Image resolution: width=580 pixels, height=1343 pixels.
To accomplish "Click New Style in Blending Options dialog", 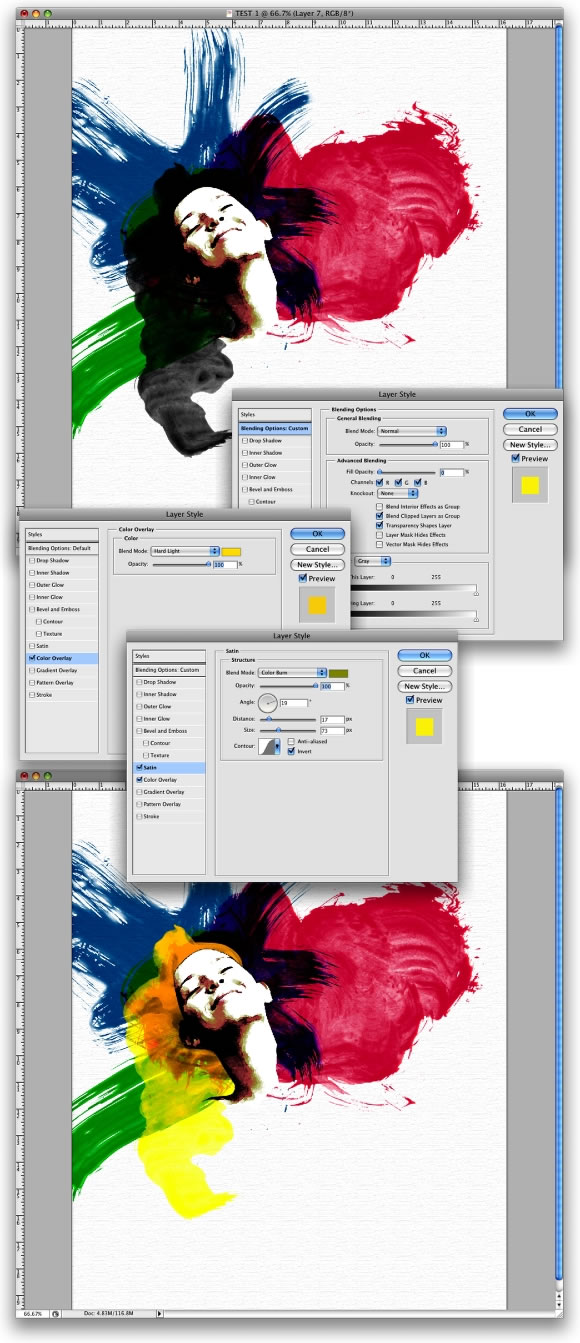I will (x=530, y=445).
